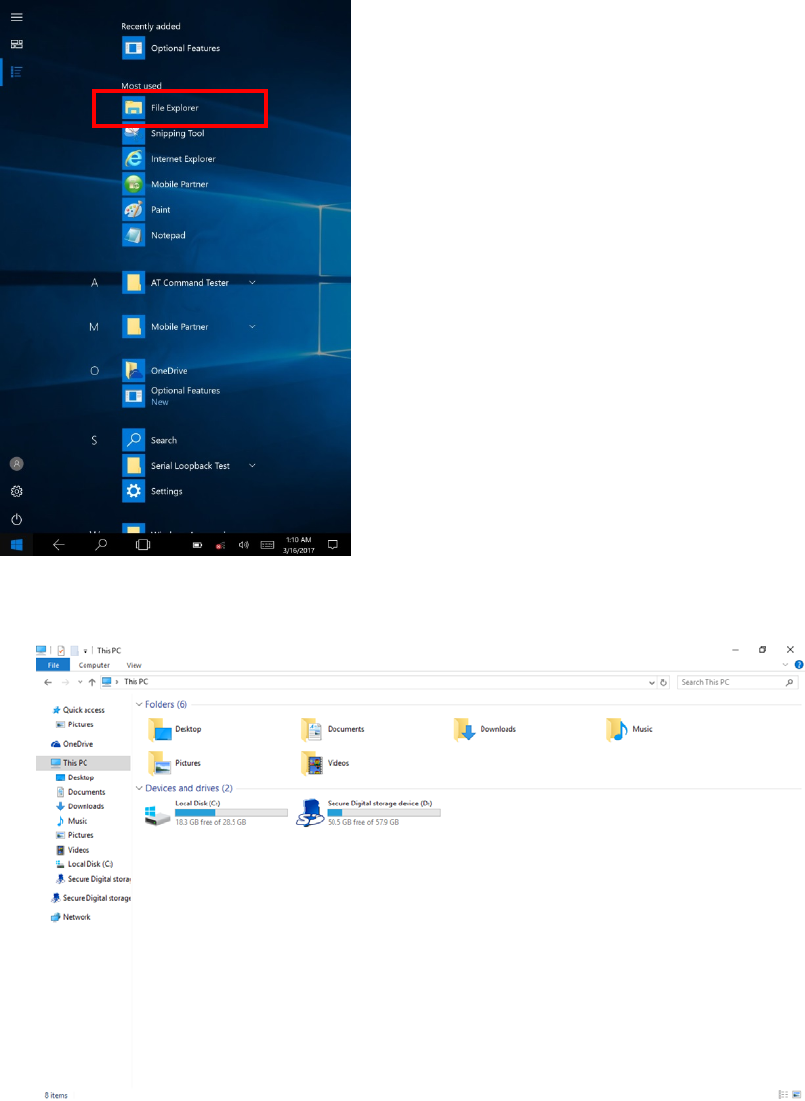Open Explorer Help question mark
Screen dimensions: 805x1101
[799, 664]
